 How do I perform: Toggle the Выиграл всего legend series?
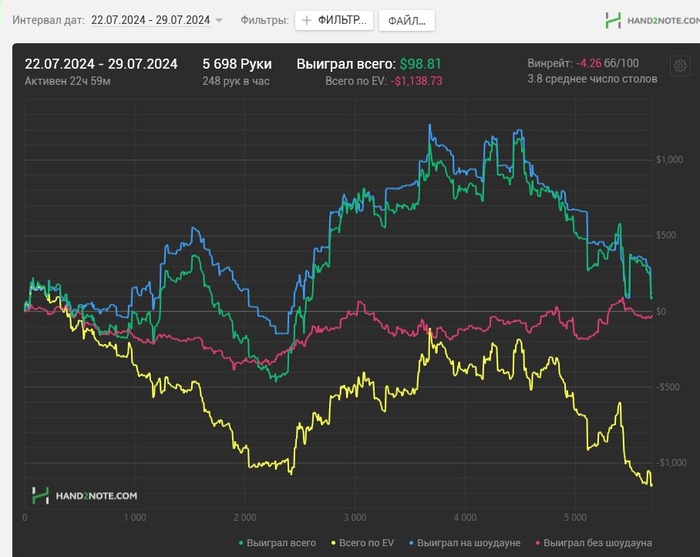[x=277, y=543]
